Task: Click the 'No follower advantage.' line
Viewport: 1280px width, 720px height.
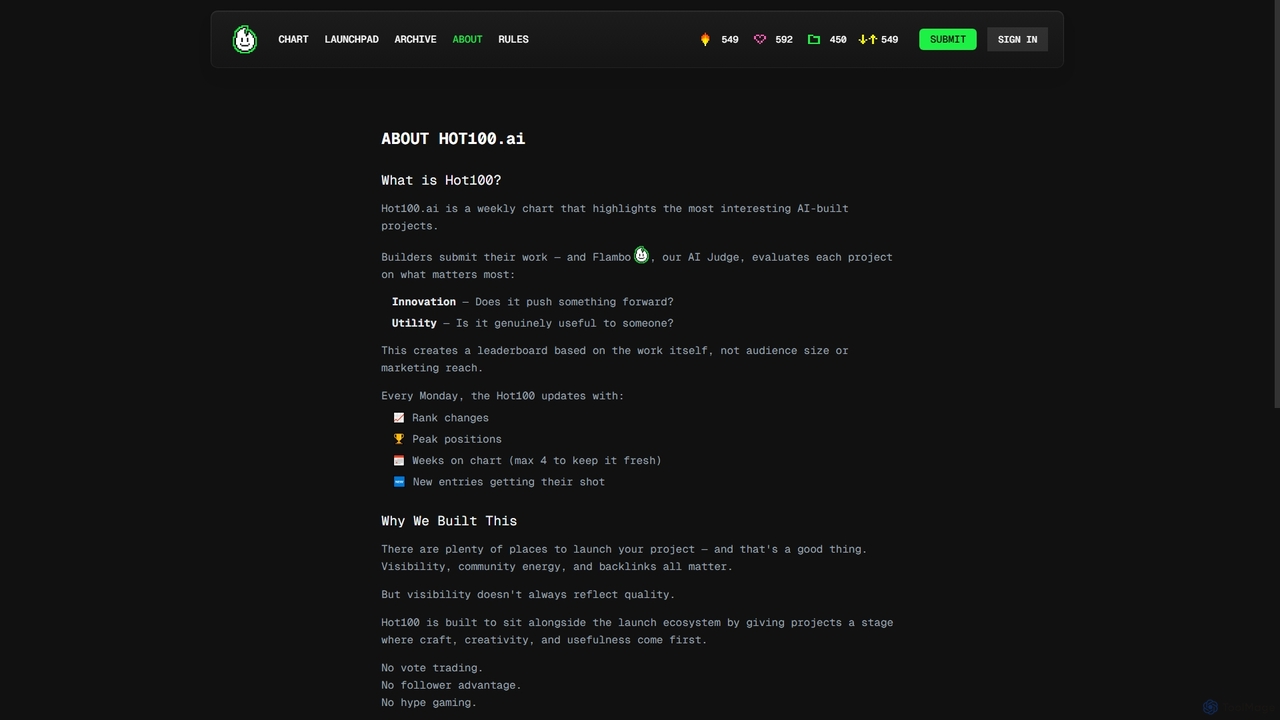Action: pos(451,685)
